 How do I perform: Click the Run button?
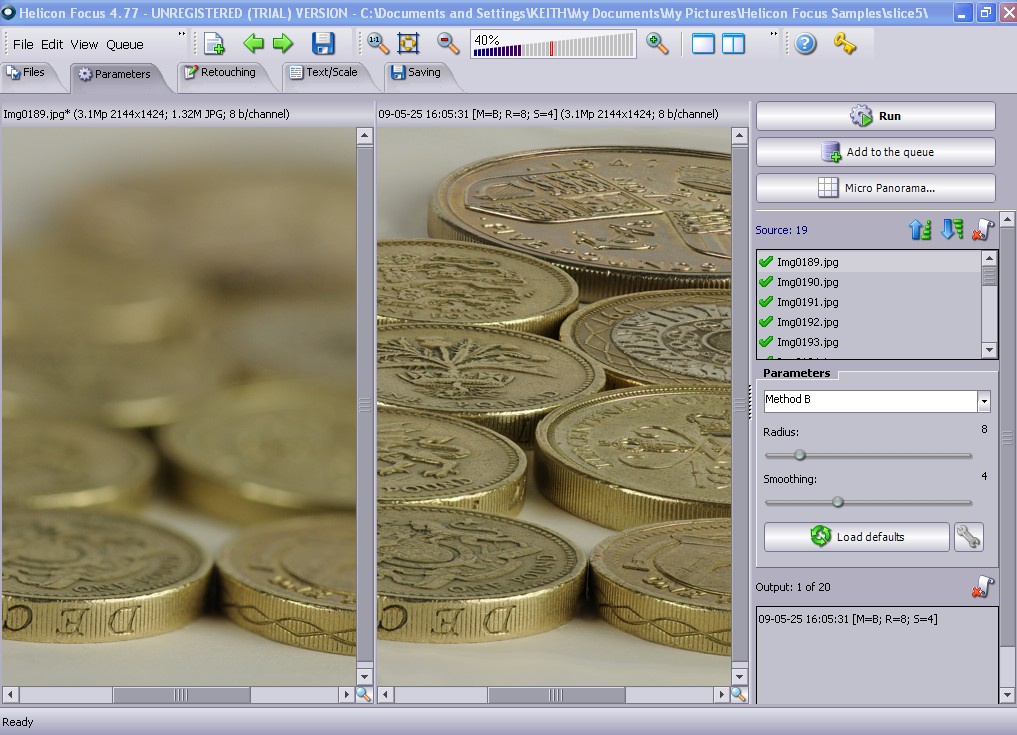pyautogui.click(x=876, y=115)
